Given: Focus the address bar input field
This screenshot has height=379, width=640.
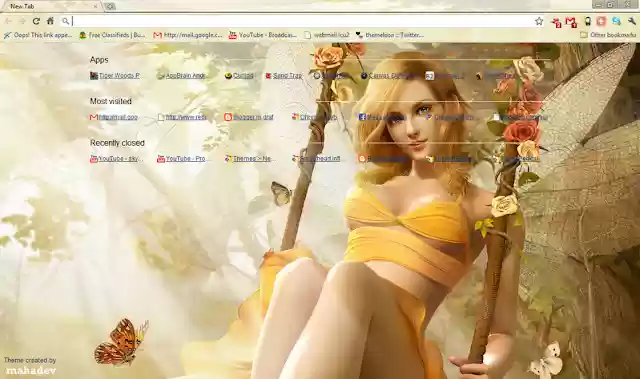Looking at the screenshot, I should [302, 21].
